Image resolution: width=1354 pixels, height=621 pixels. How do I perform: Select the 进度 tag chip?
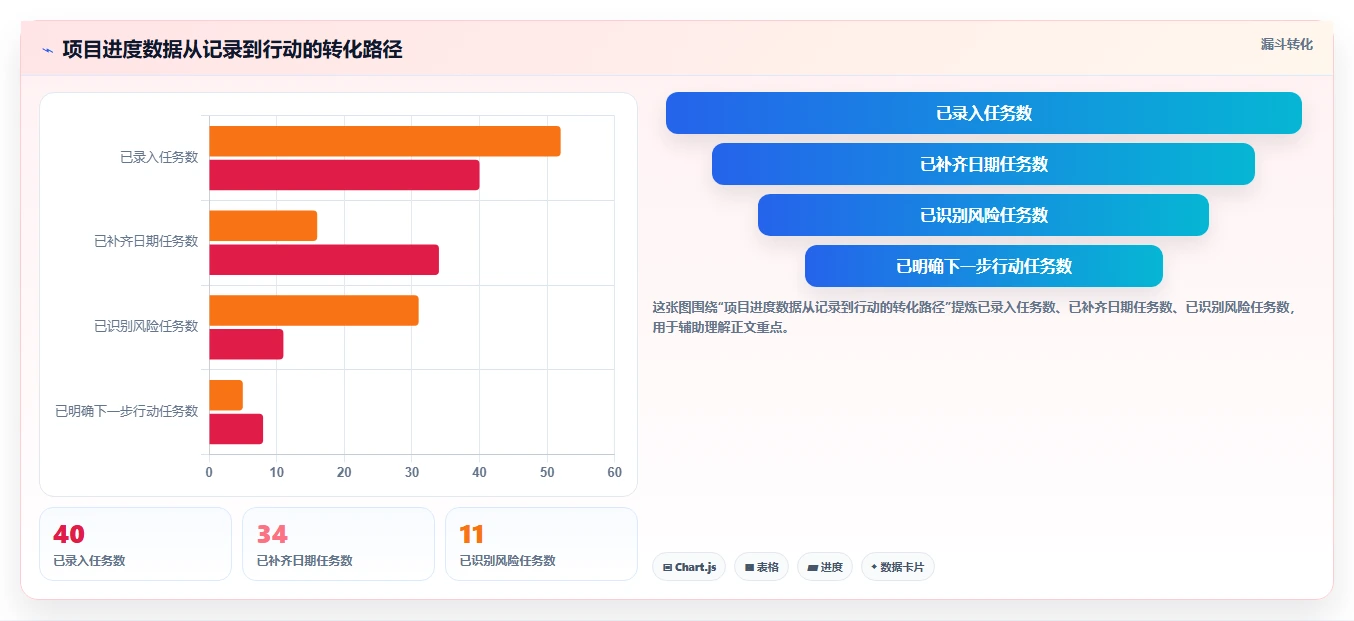pyautogui.click(x=825, y=567)
